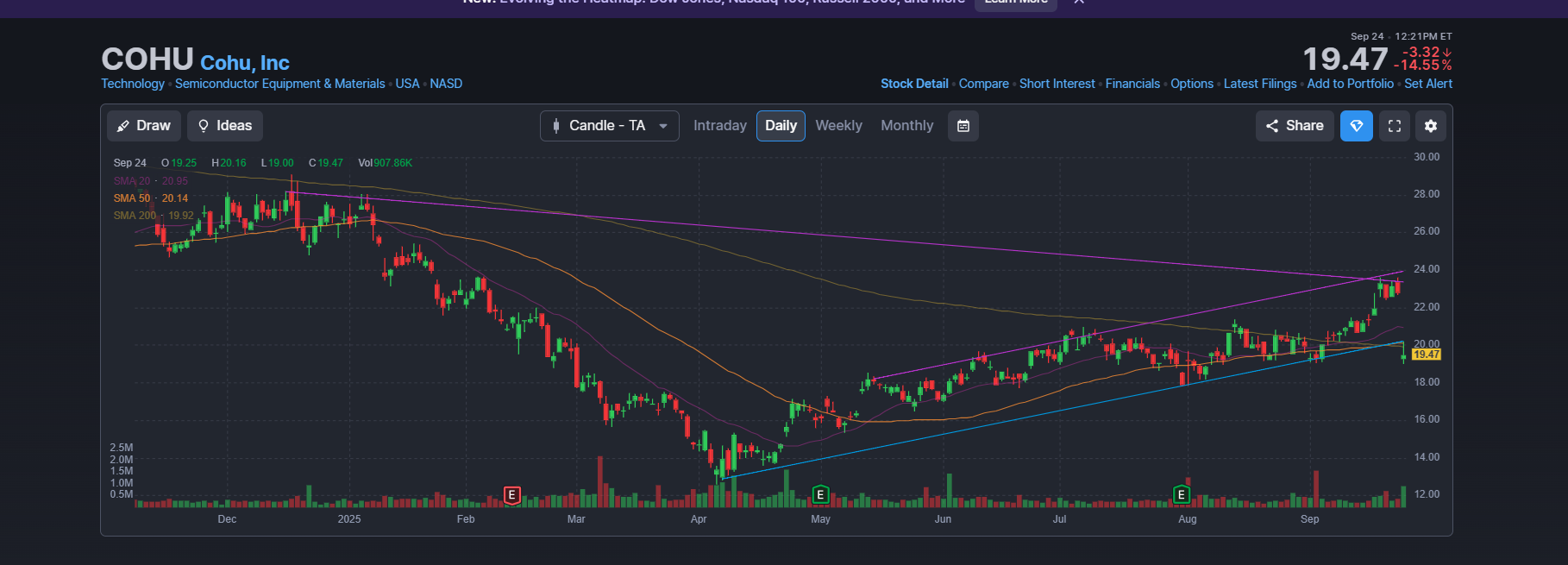The image size is (1568, 565).
Task: Click the August earnings E marker
Action: click(x=1182, y=495)
